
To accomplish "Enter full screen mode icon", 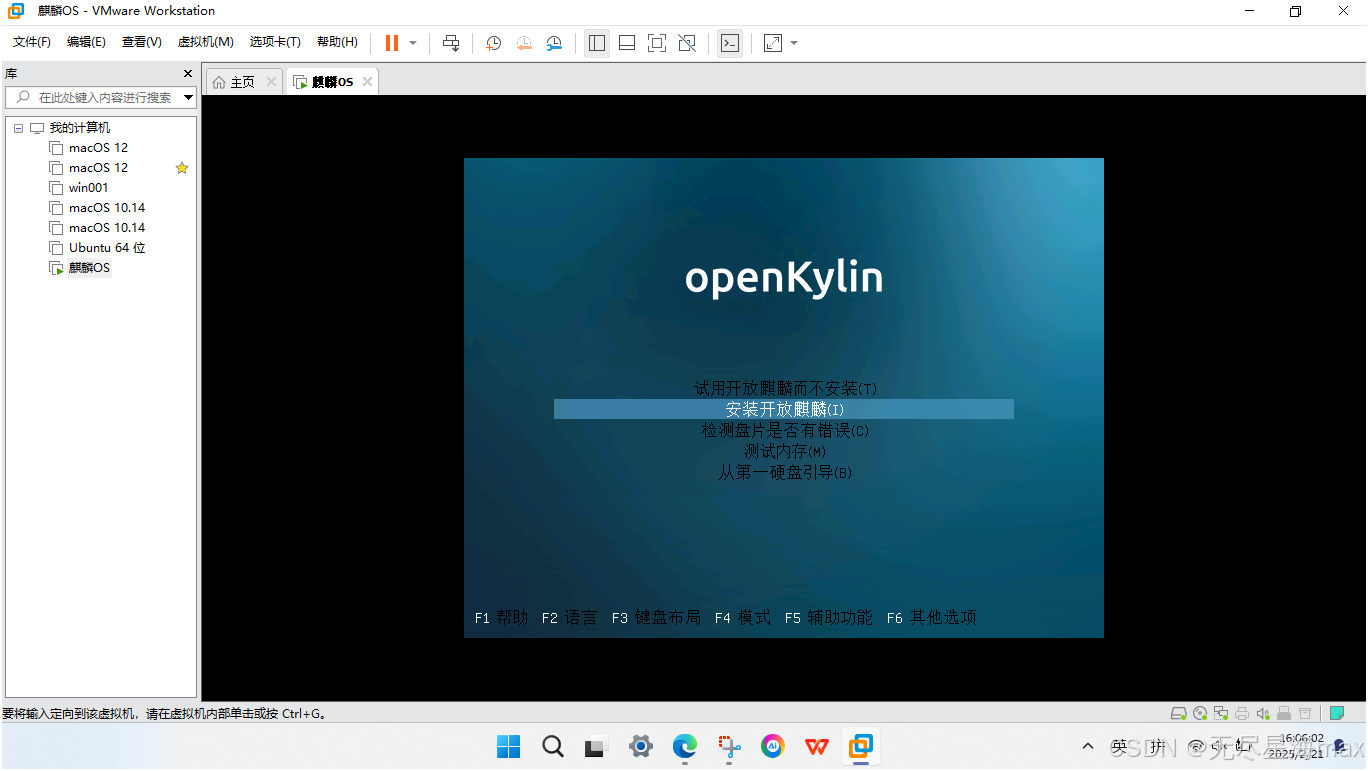I will tap(657, 43).
